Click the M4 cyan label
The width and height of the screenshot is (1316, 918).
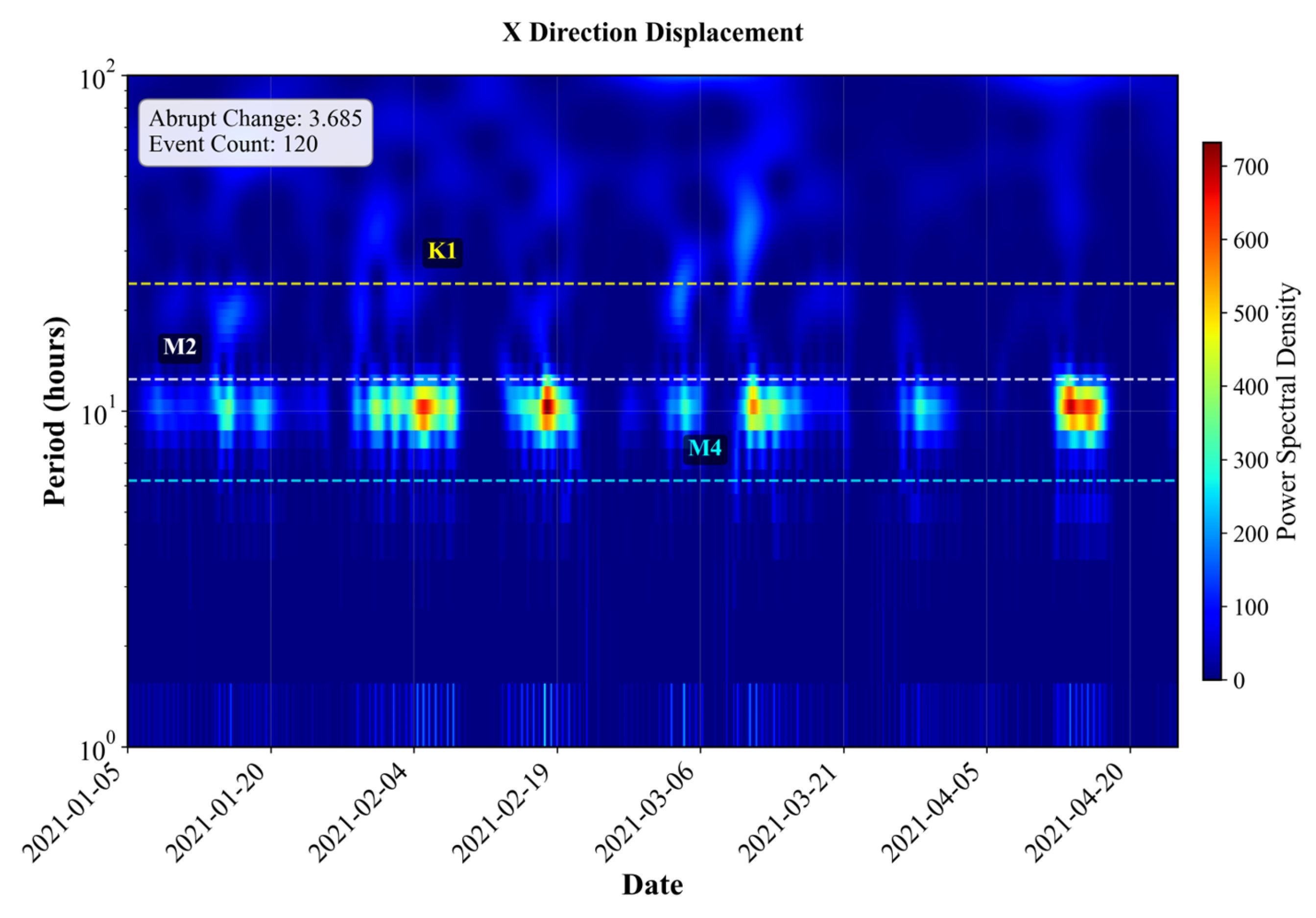pos(704,447)
